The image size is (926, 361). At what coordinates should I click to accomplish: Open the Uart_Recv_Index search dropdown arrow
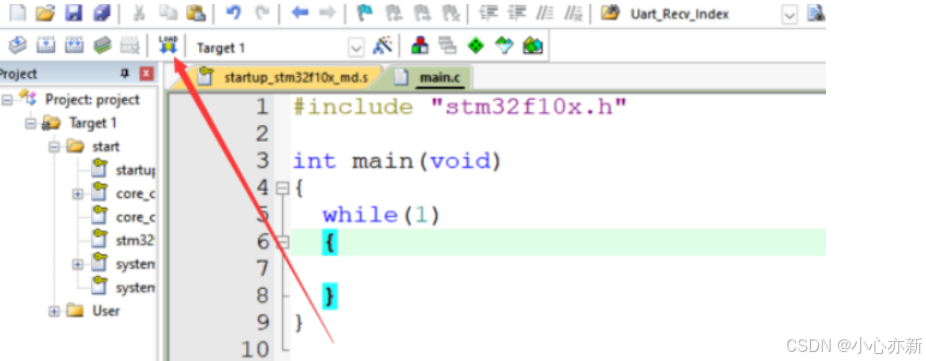tap(790, 15)
